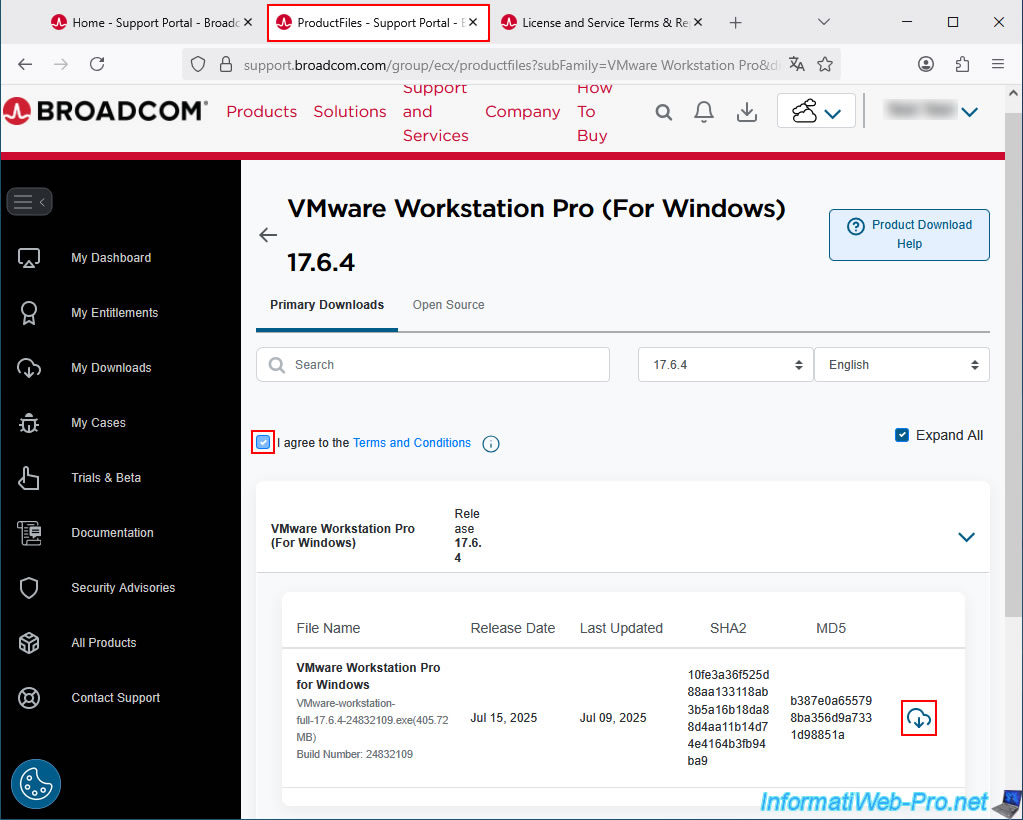
Task: Open the notifications bell icon
Action: tap(704, 112)
